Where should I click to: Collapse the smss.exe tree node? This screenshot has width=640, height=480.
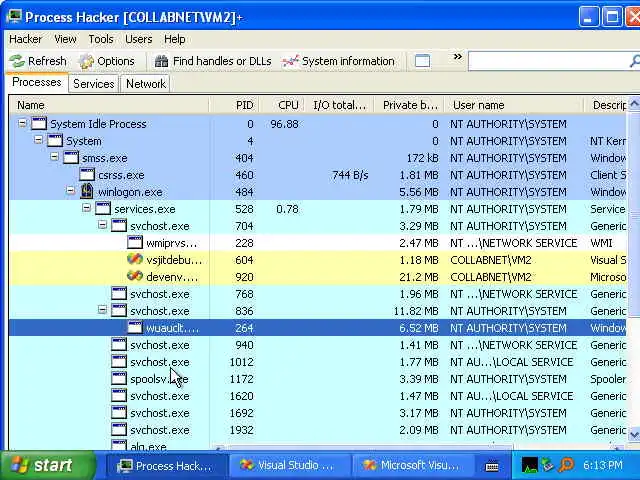pos(54,157)
